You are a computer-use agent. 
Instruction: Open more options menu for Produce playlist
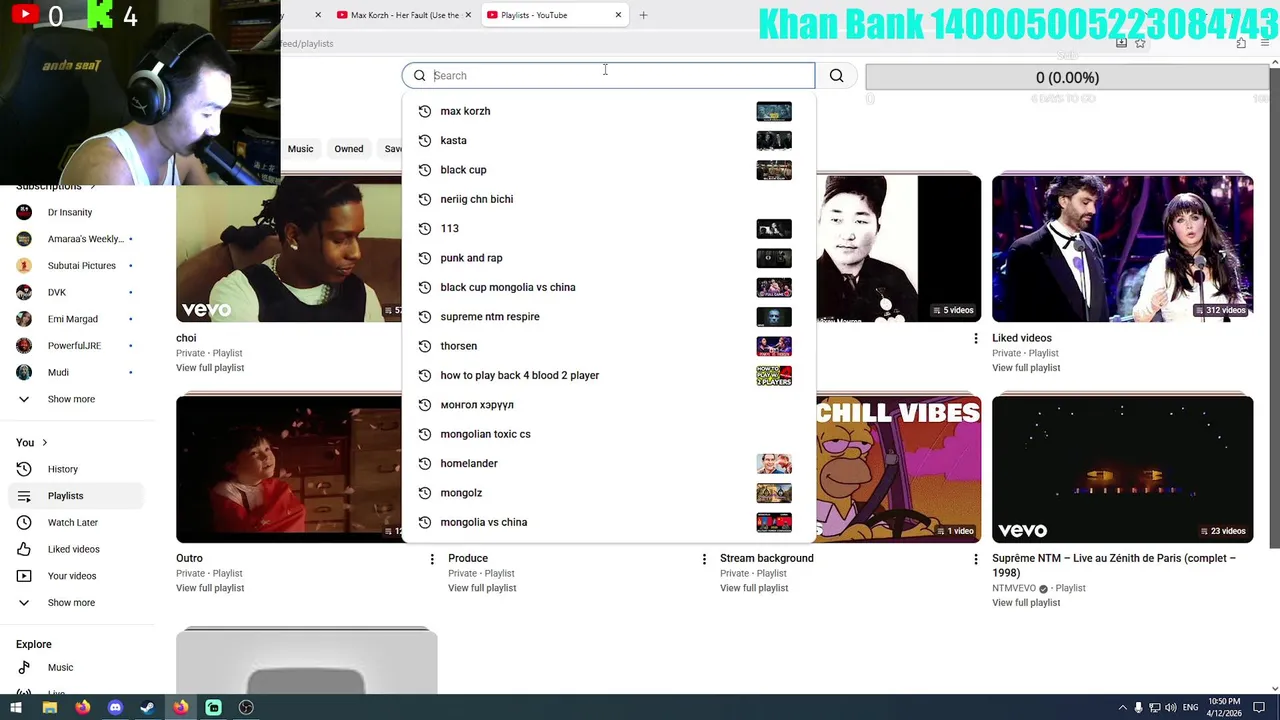click(704, 559)
